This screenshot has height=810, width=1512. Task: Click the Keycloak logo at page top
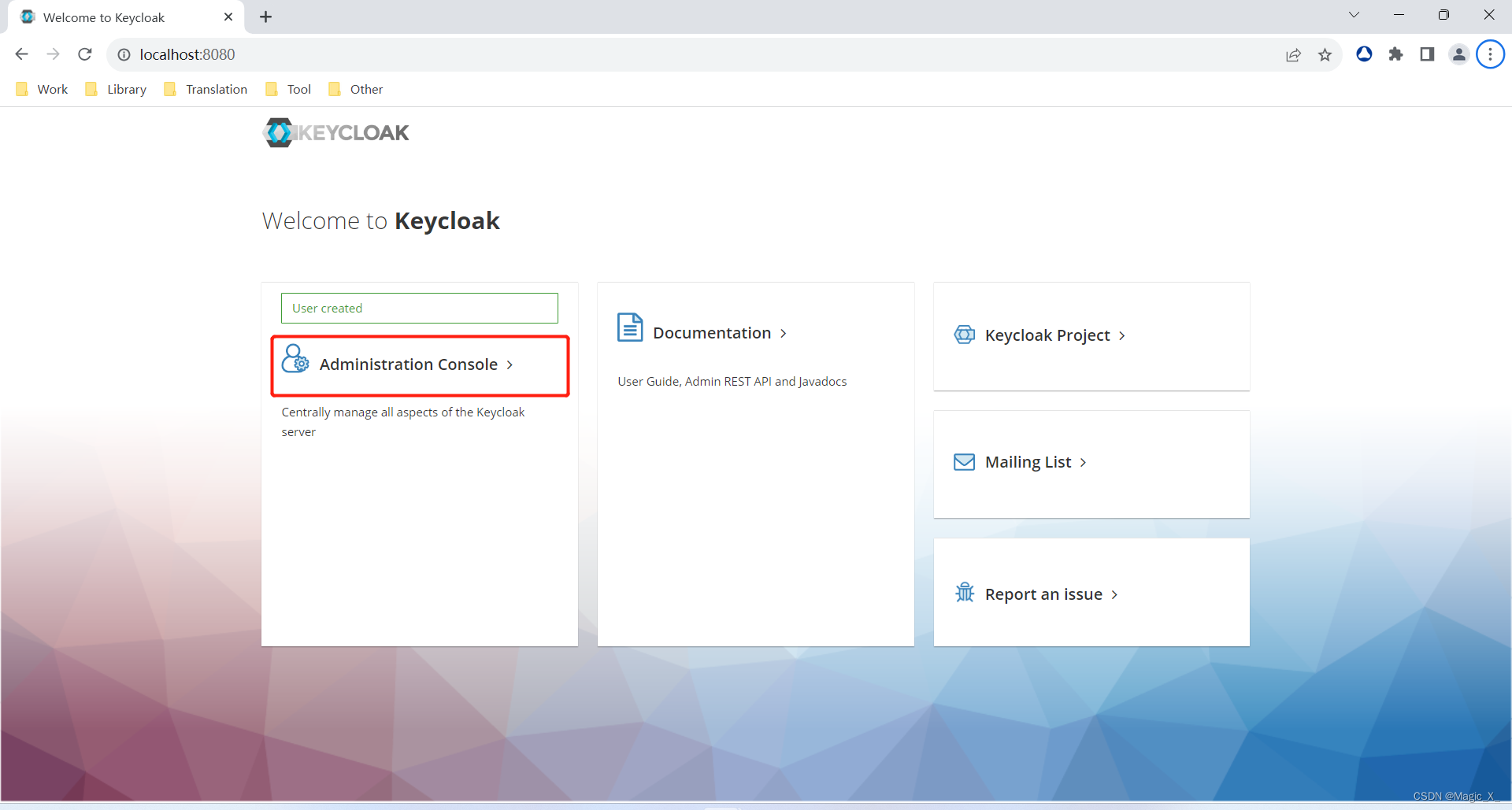pyautogui.click(x=335, y=132)
